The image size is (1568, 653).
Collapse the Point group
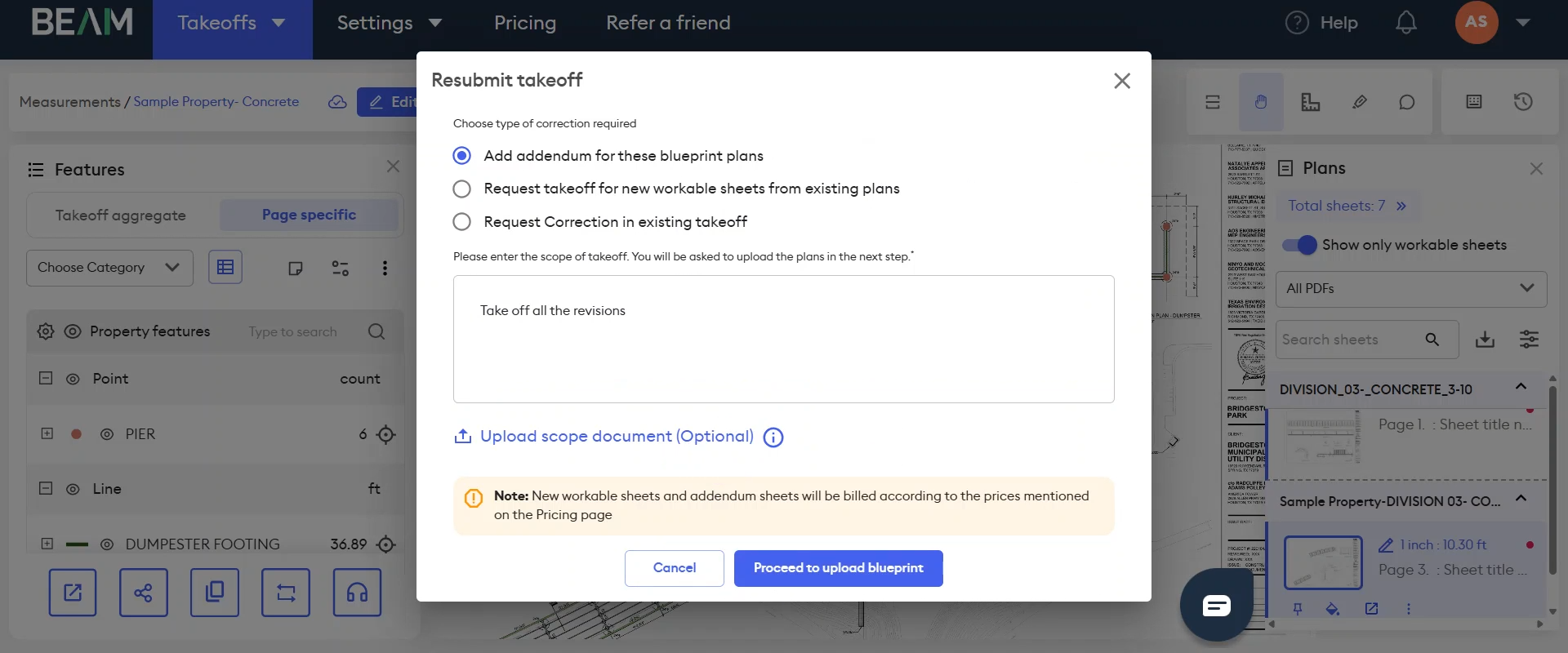tap(46, 379)
